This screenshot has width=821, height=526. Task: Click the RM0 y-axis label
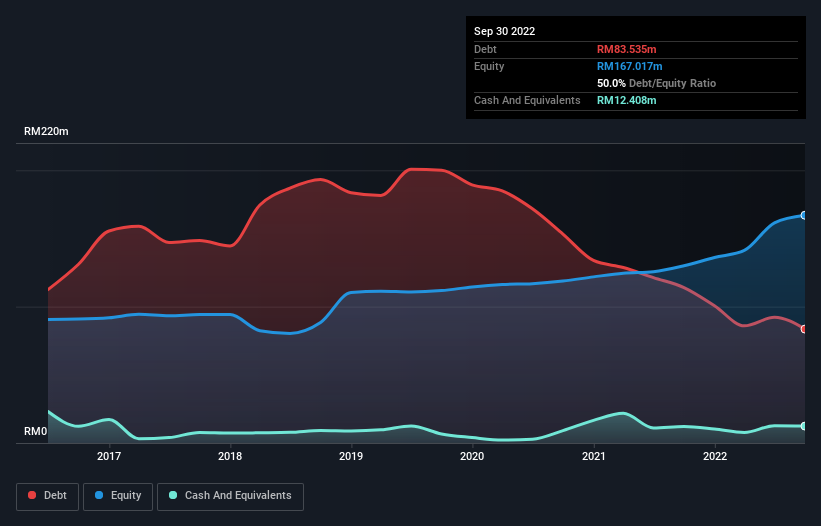coord(36,431)
